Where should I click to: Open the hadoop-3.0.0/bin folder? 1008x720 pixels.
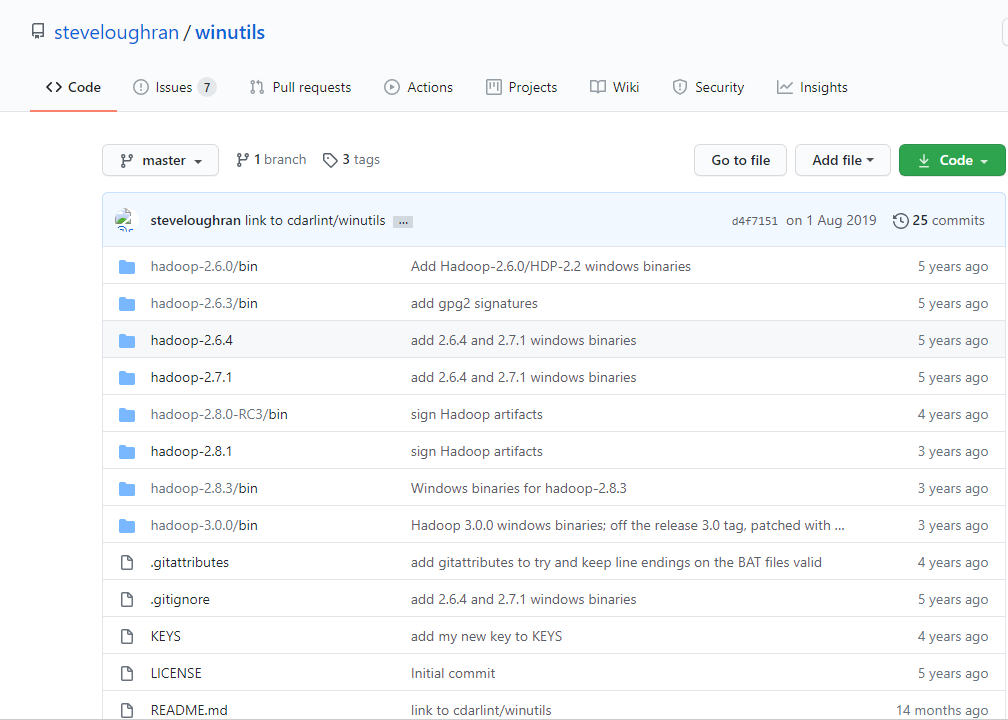pos(204,525)
